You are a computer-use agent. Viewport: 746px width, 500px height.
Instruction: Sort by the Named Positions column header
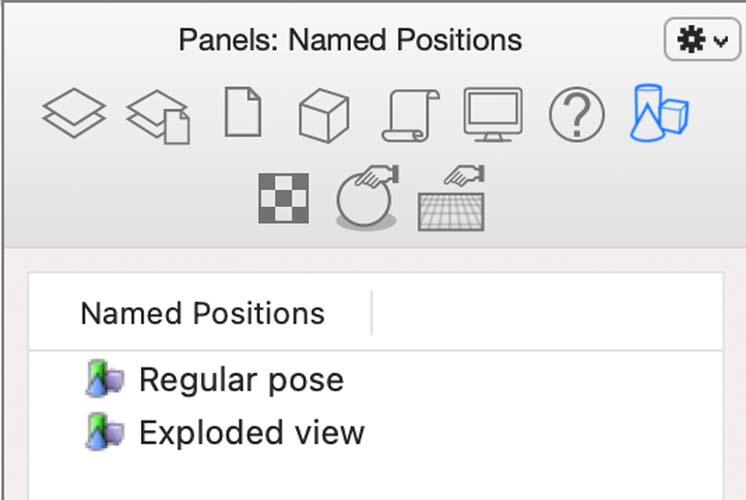[203, 314]
